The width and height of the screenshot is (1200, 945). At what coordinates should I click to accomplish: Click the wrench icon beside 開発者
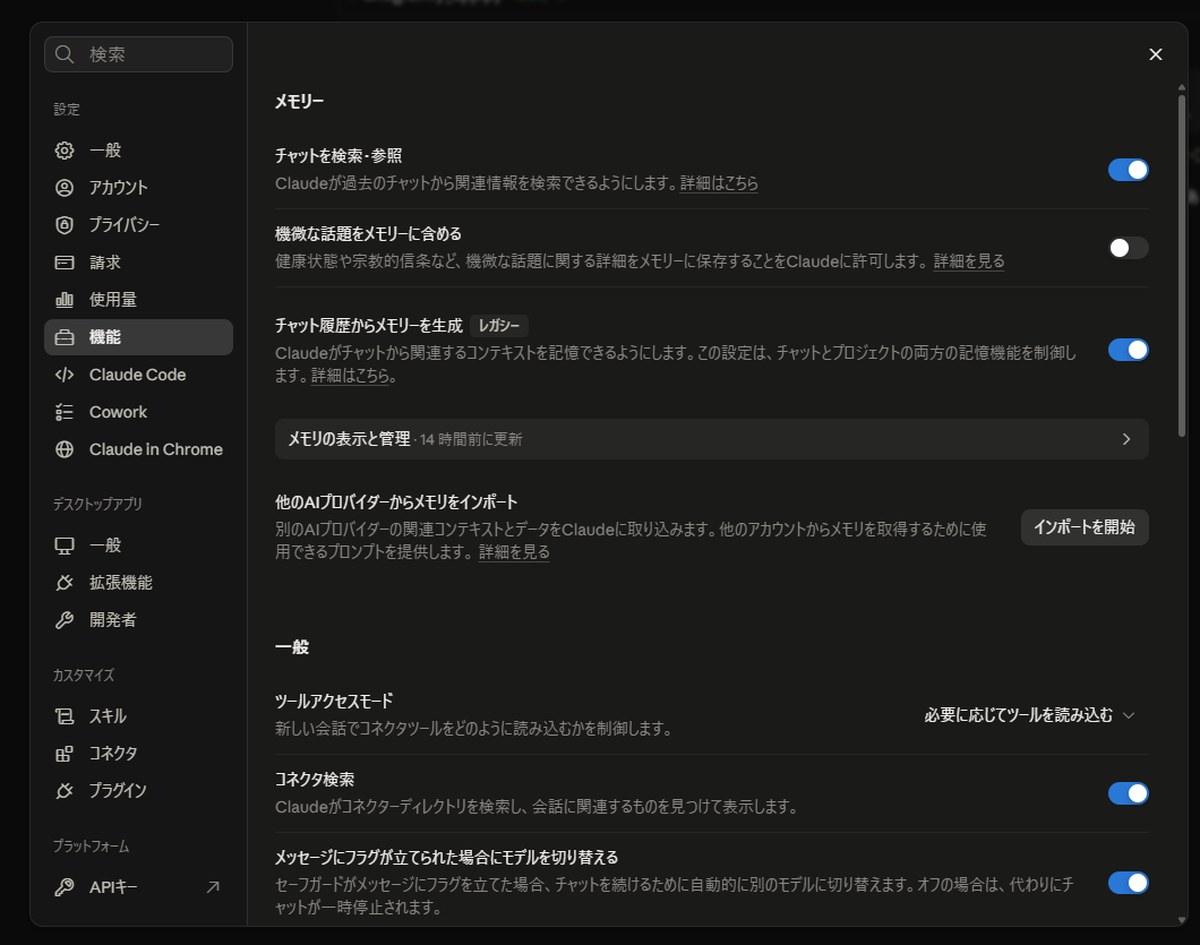point(65,620)
